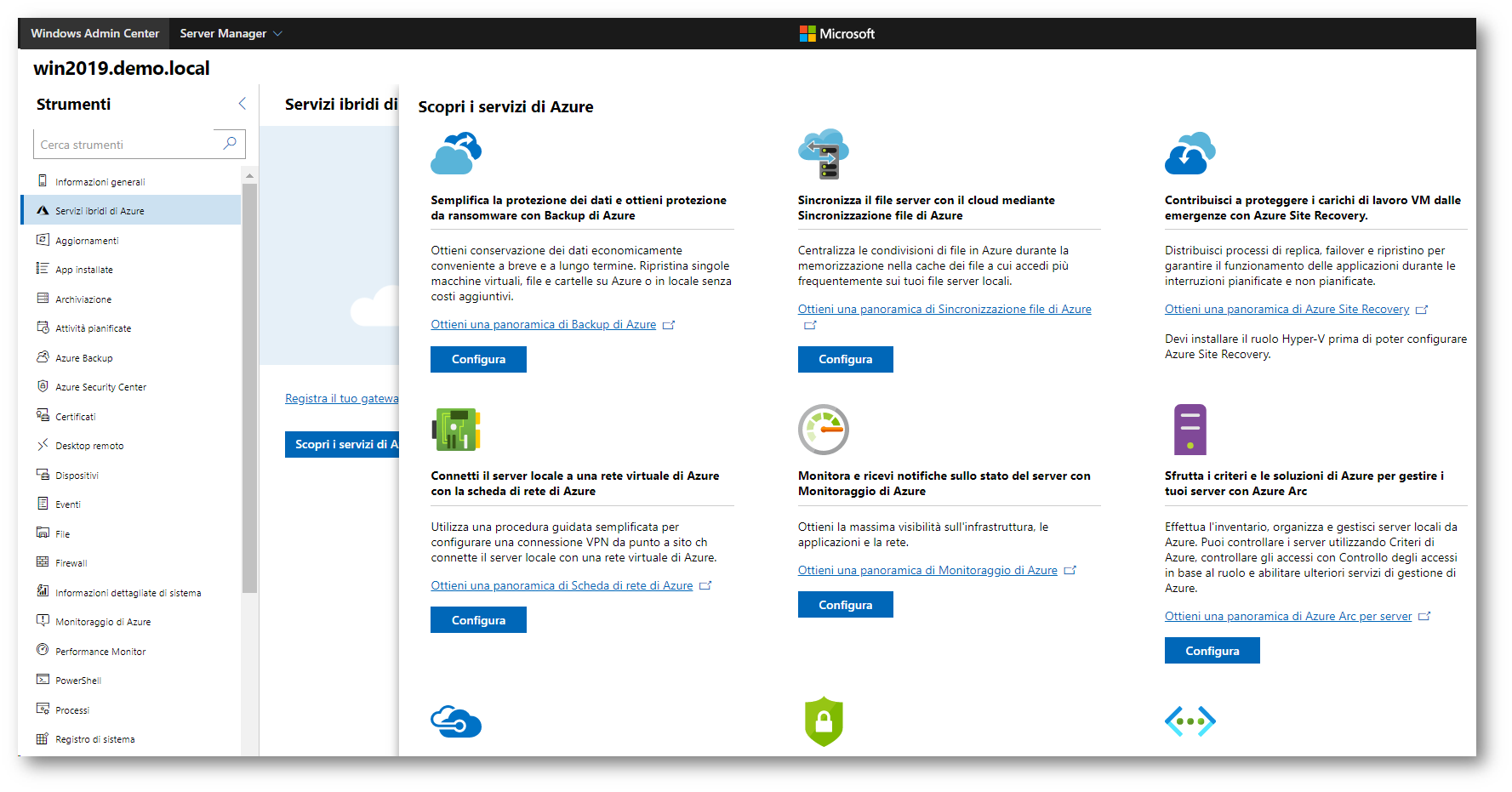Click scrollbar up arrow in tools list
Screen dimensions: 1512x792
point(249,175)
